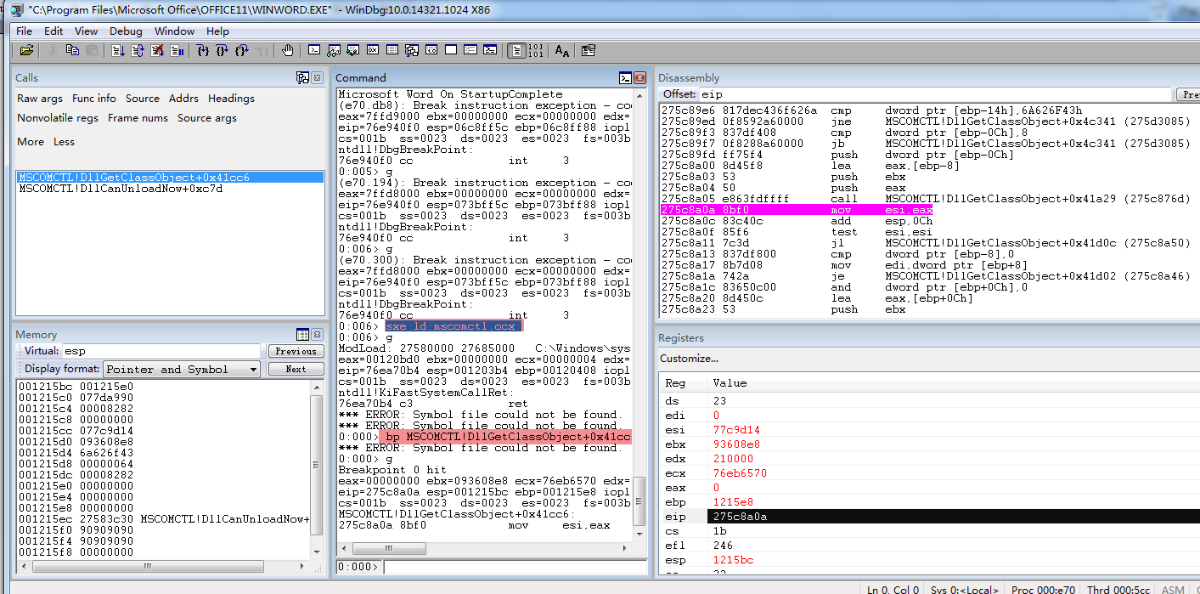Click the Command panel prompt icon
The width and height of the screenshot is (1200, 594).
[625, 78]
